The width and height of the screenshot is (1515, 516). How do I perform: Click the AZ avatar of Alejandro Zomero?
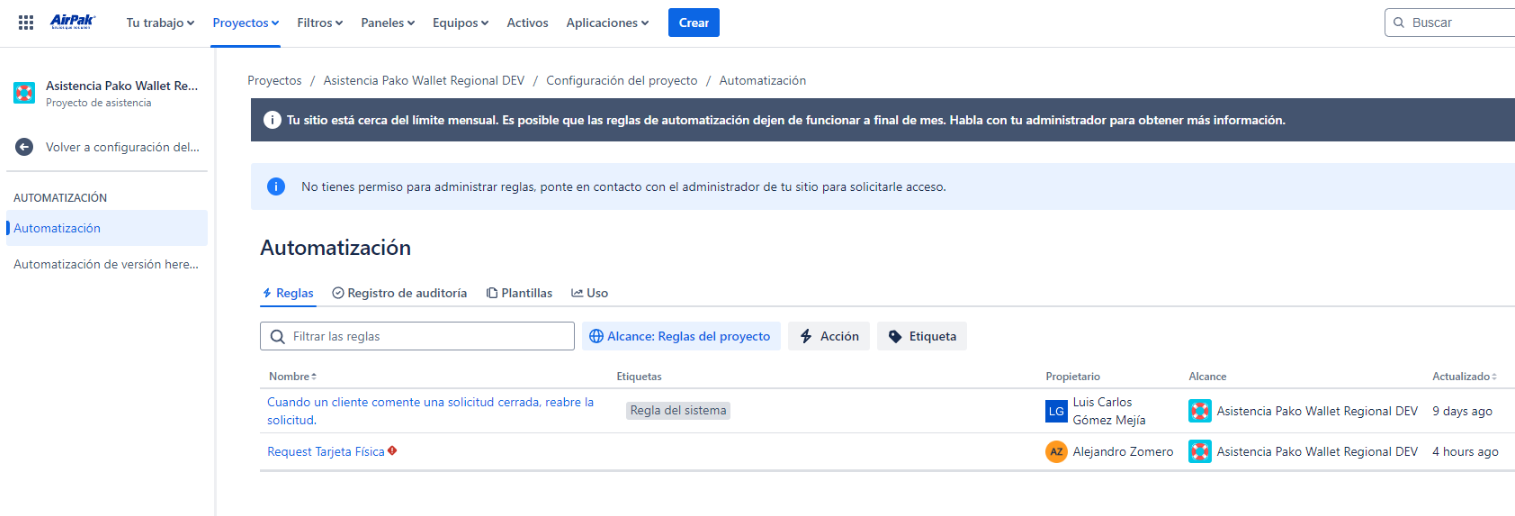(x=1056, y=452)
